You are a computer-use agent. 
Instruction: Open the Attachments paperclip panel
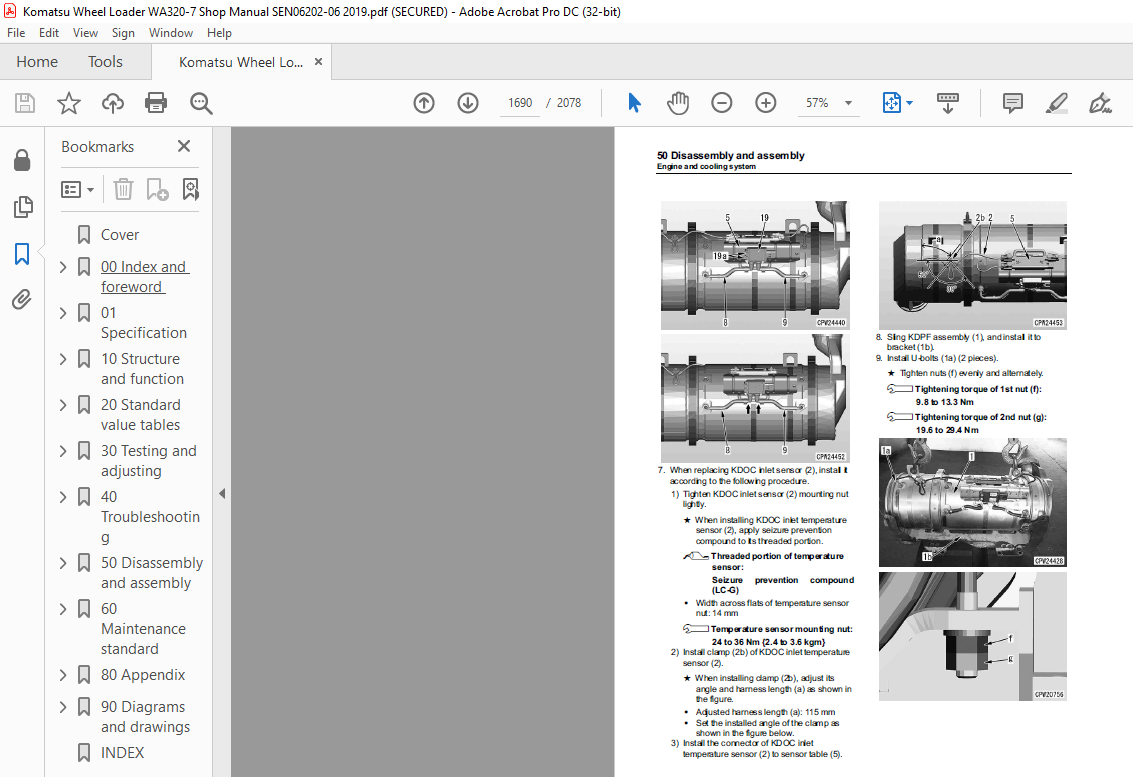(x=22, y=299)
